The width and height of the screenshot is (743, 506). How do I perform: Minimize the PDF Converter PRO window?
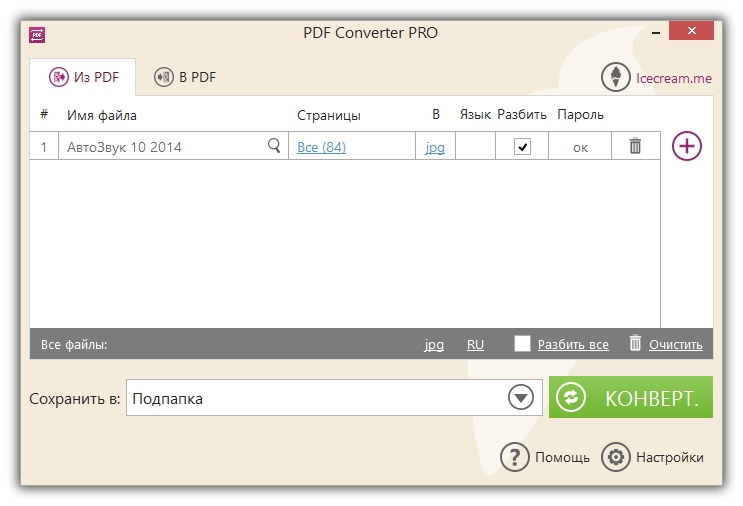click(x=656, y=33)
